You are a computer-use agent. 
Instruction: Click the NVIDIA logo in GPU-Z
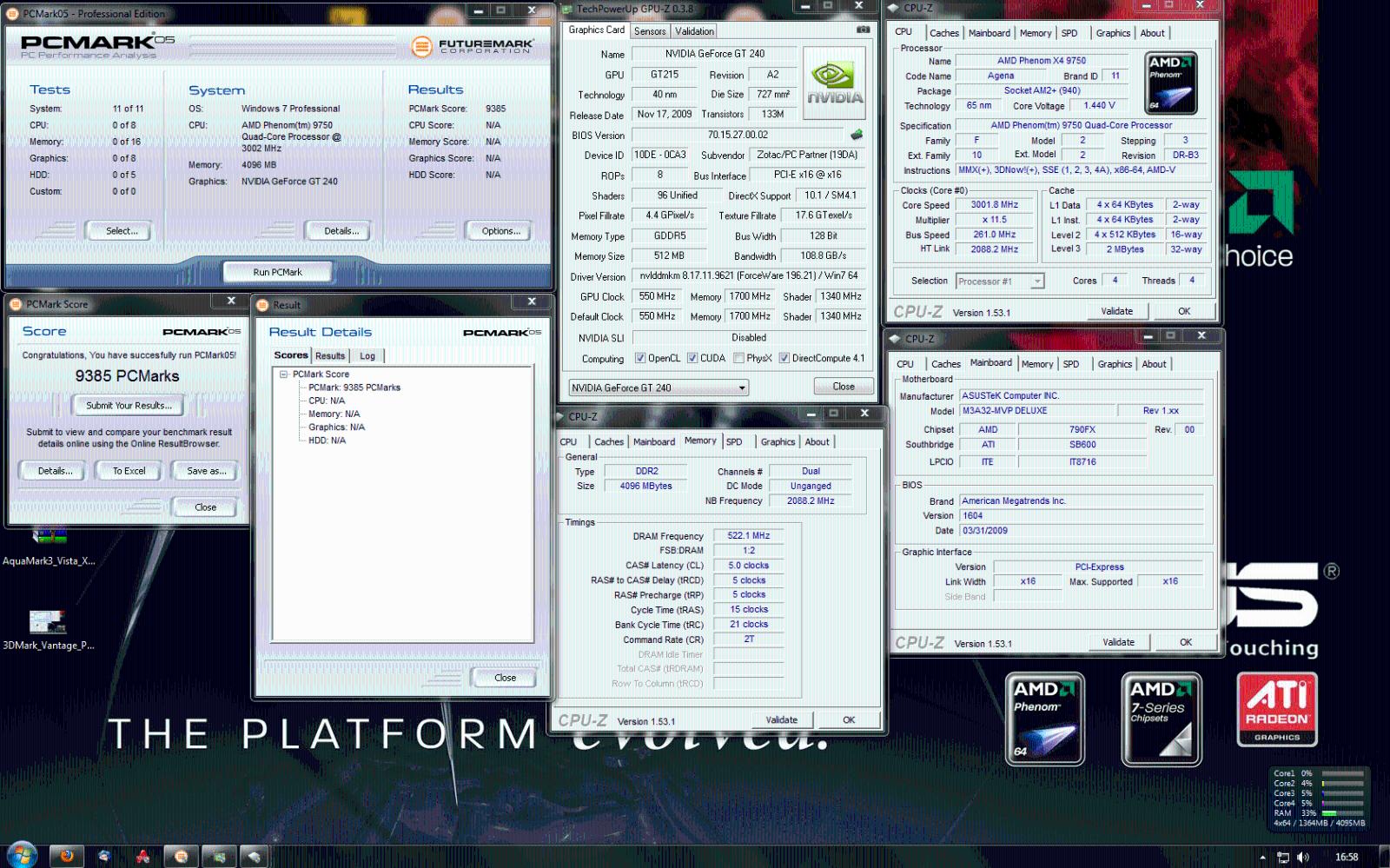point(834,83)
